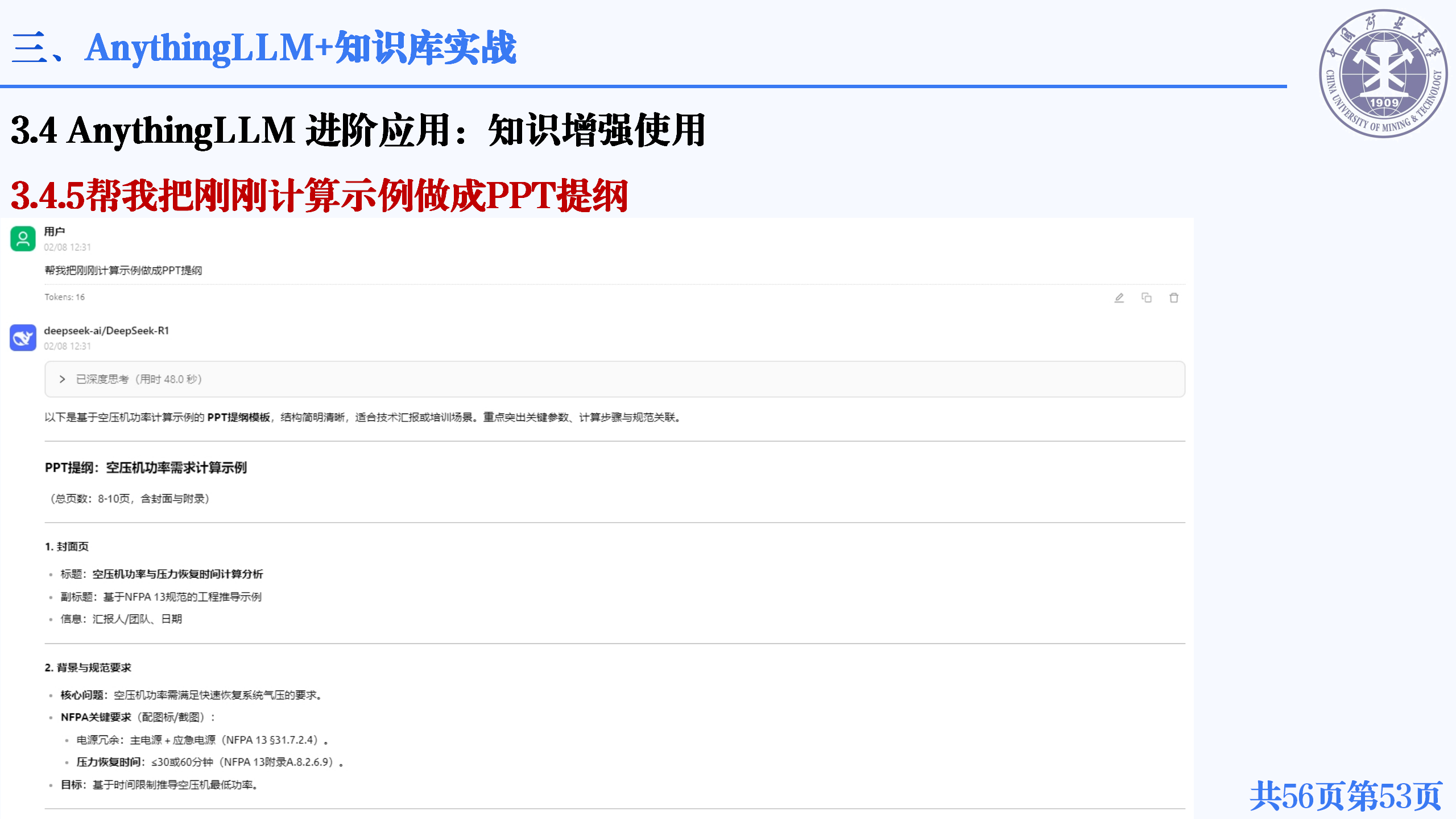Viewport: 1456px width, 819px height.
Task: Click the China University of Mining logo
Action: (x=1384, y=73)
